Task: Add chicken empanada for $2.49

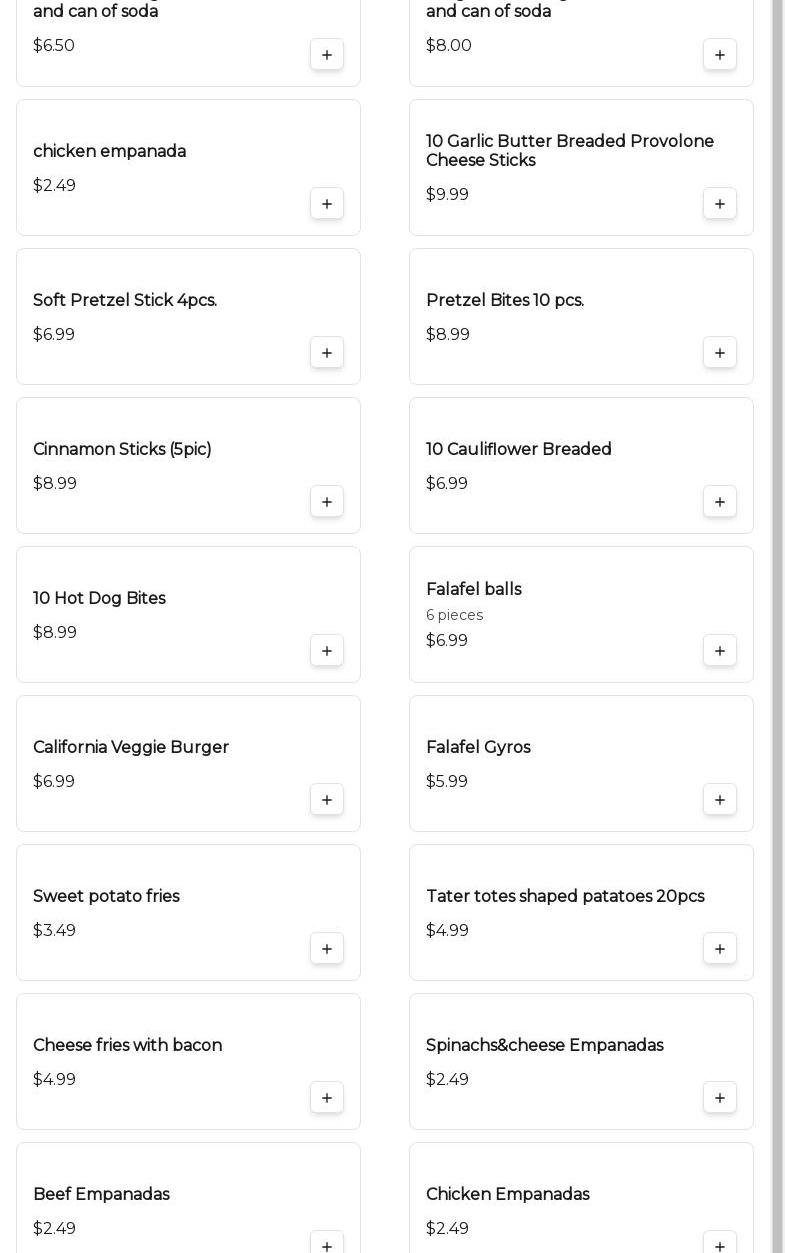Action: point(327,204)
